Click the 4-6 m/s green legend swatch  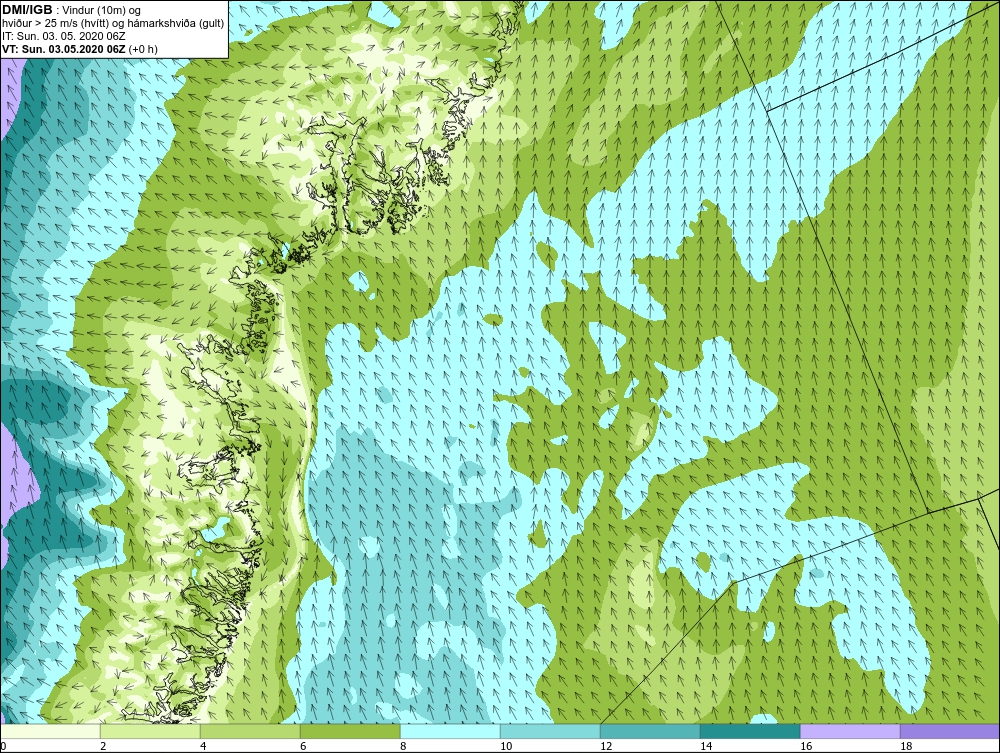(x=250, y=731)
